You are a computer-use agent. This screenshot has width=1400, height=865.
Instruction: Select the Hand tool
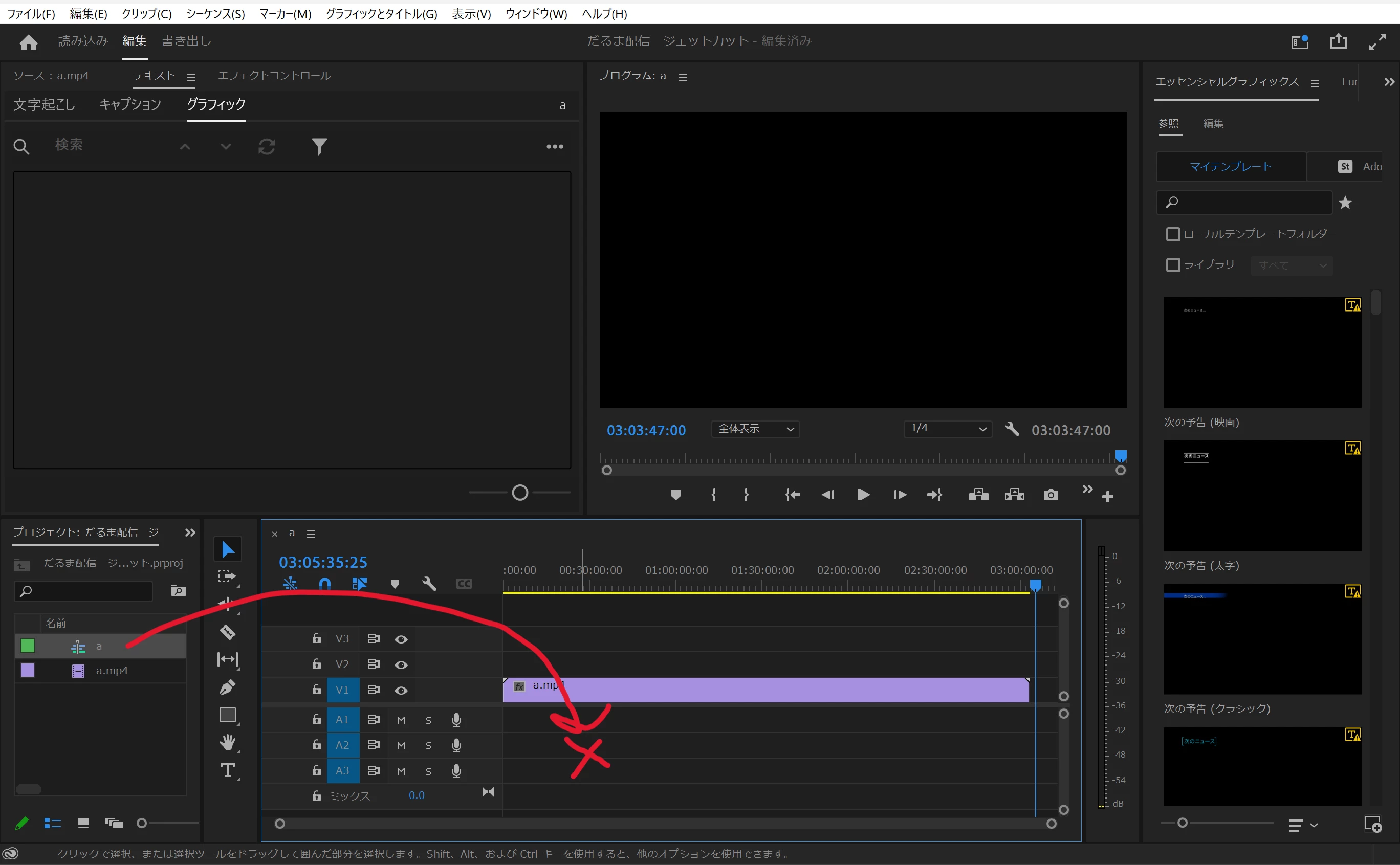point(227,743)
